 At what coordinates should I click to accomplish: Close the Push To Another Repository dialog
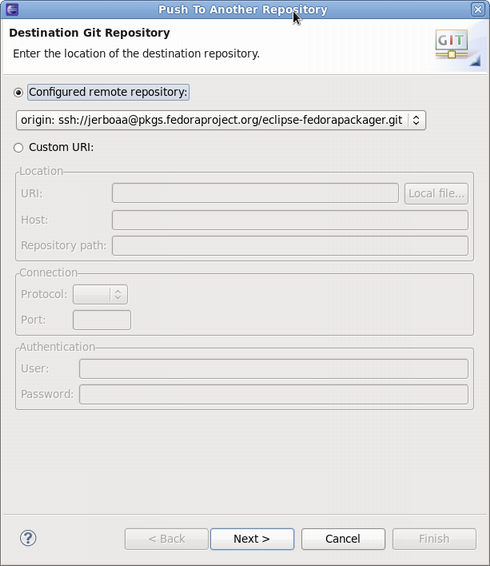point(478,9)
